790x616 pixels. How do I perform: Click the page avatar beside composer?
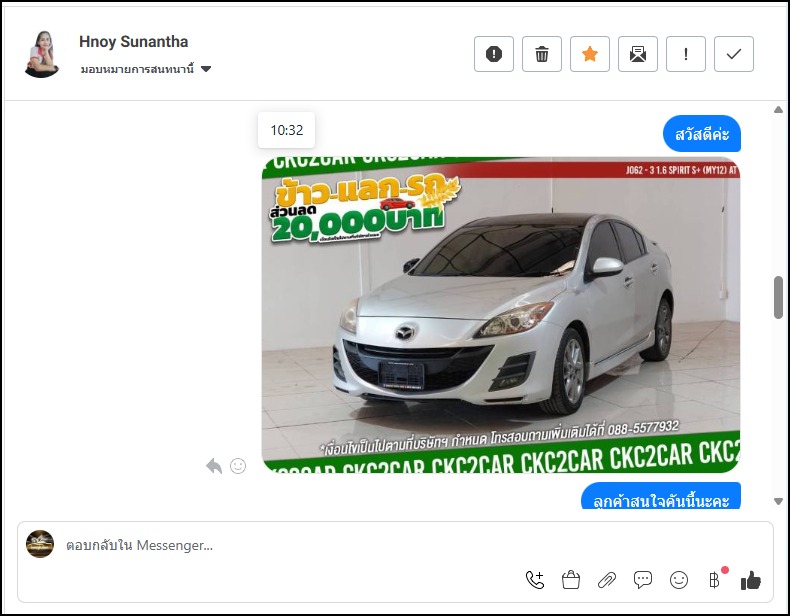[40, 544]
